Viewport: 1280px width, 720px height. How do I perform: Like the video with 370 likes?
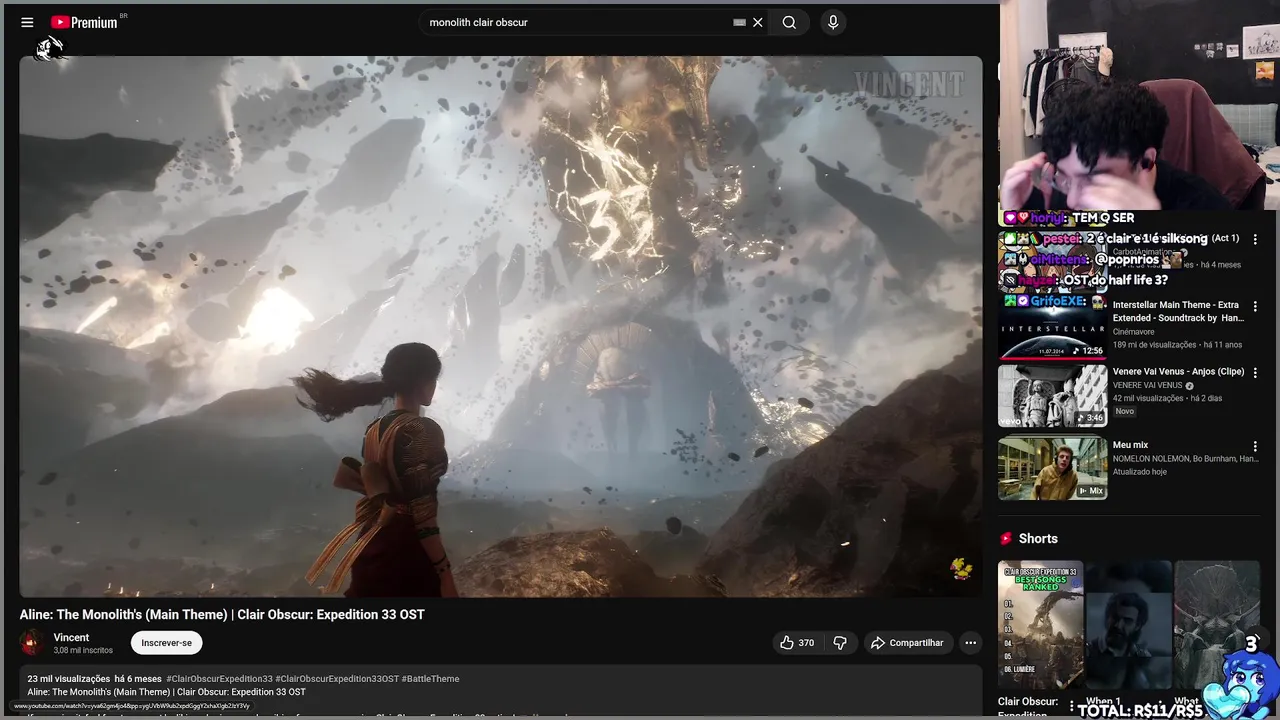coord(797,643)
